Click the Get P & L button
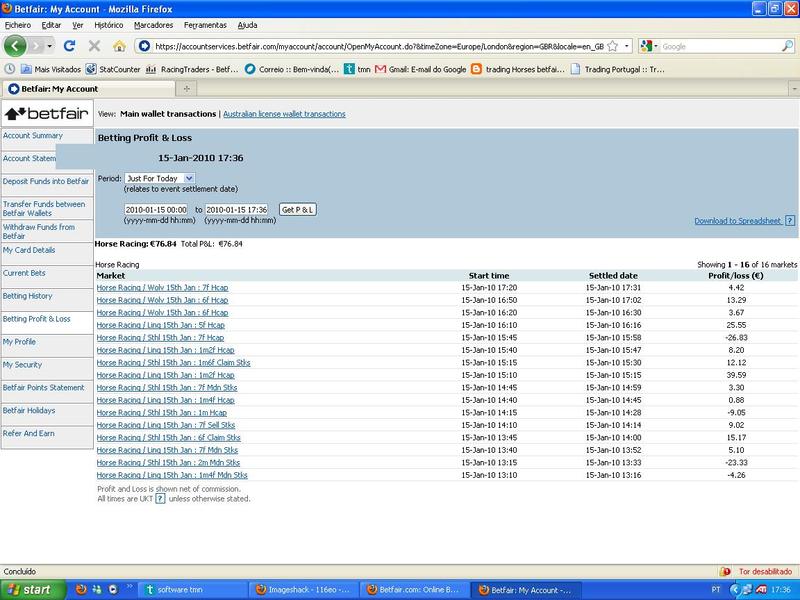Image resolution: width=800 pixels, height=600 pixels. pyautogui.click(x=297, y=210)
